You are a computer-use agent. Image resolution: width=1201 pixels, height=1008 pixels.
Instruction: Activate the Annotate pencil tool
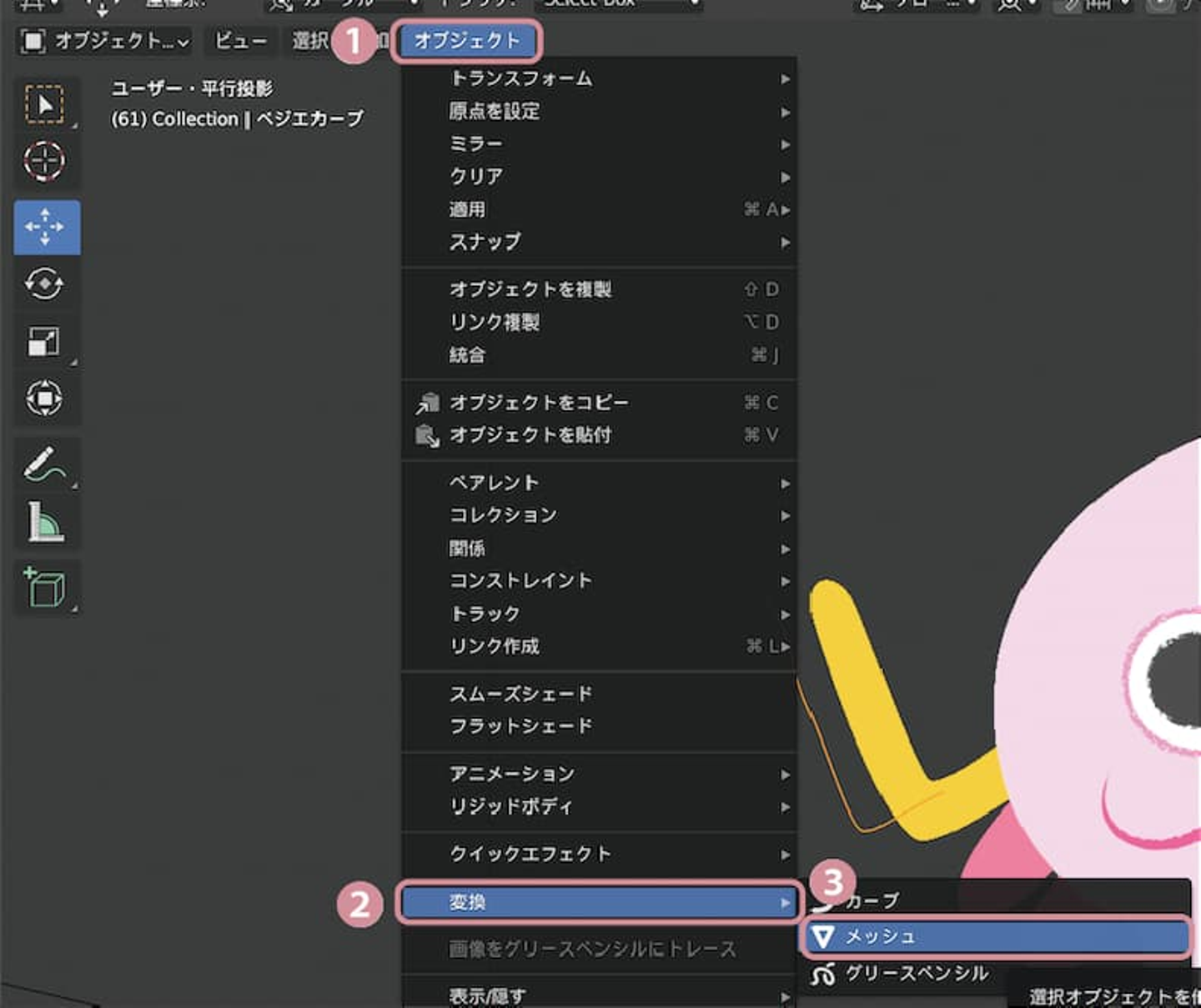coord(45,464)
